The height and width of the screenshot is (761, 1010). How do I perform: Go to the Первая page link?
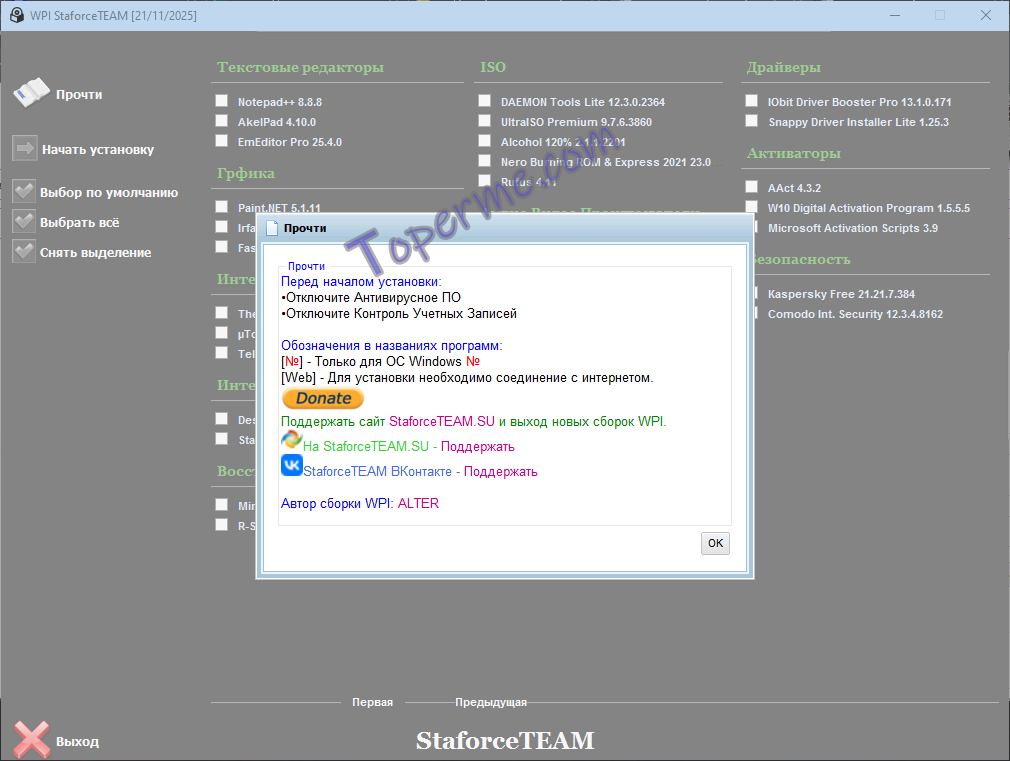(372, 702)
